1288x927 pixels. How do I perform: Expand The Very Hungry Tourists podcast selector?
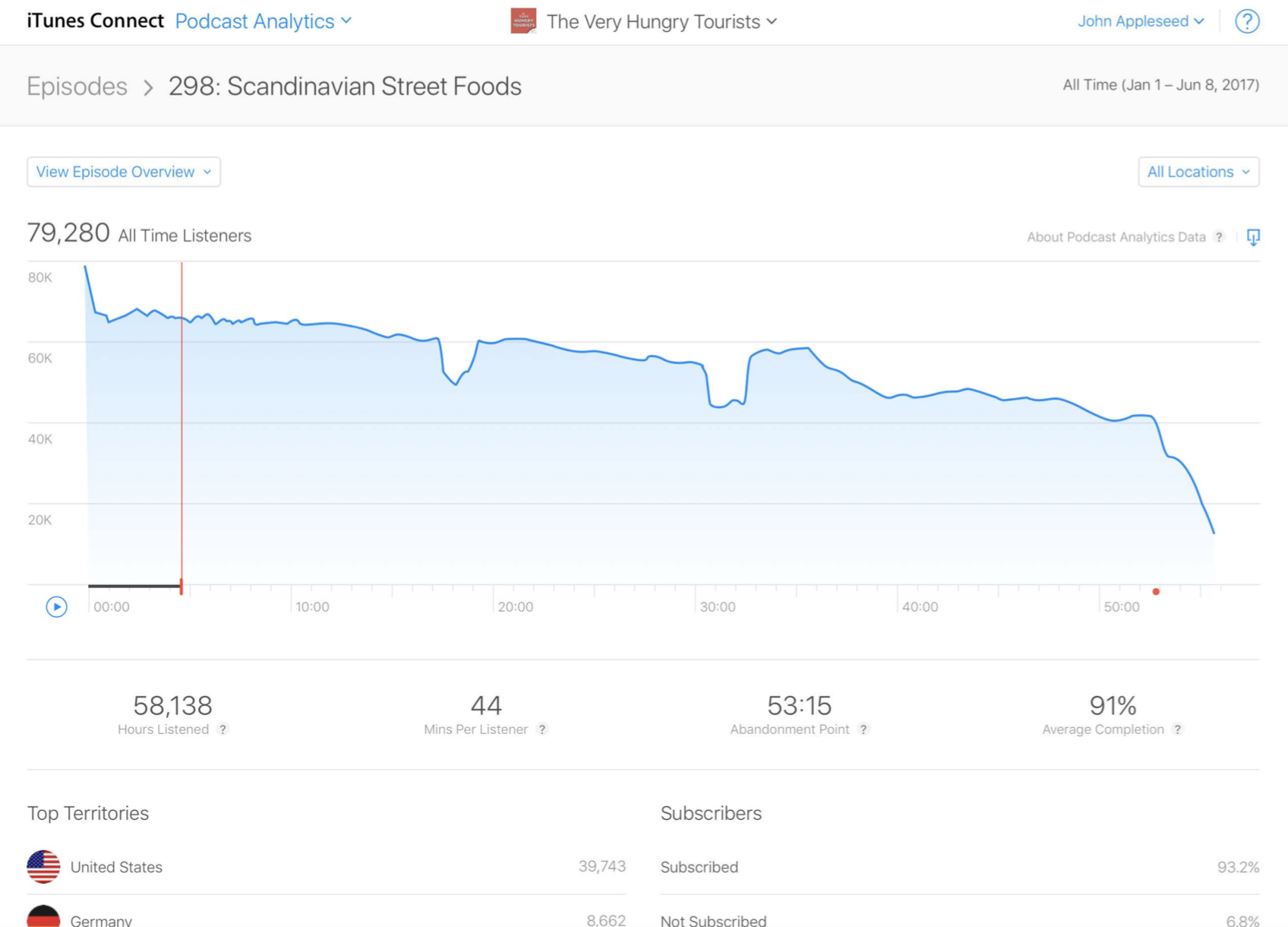coord(661,21)
